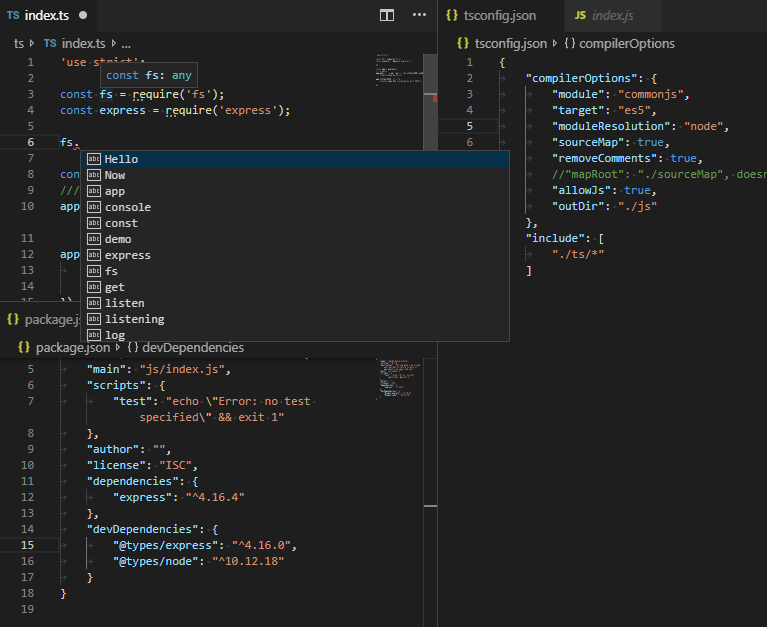The image size is (767, 627).
Task: Open the index.js tab
Action: (612, 15)
